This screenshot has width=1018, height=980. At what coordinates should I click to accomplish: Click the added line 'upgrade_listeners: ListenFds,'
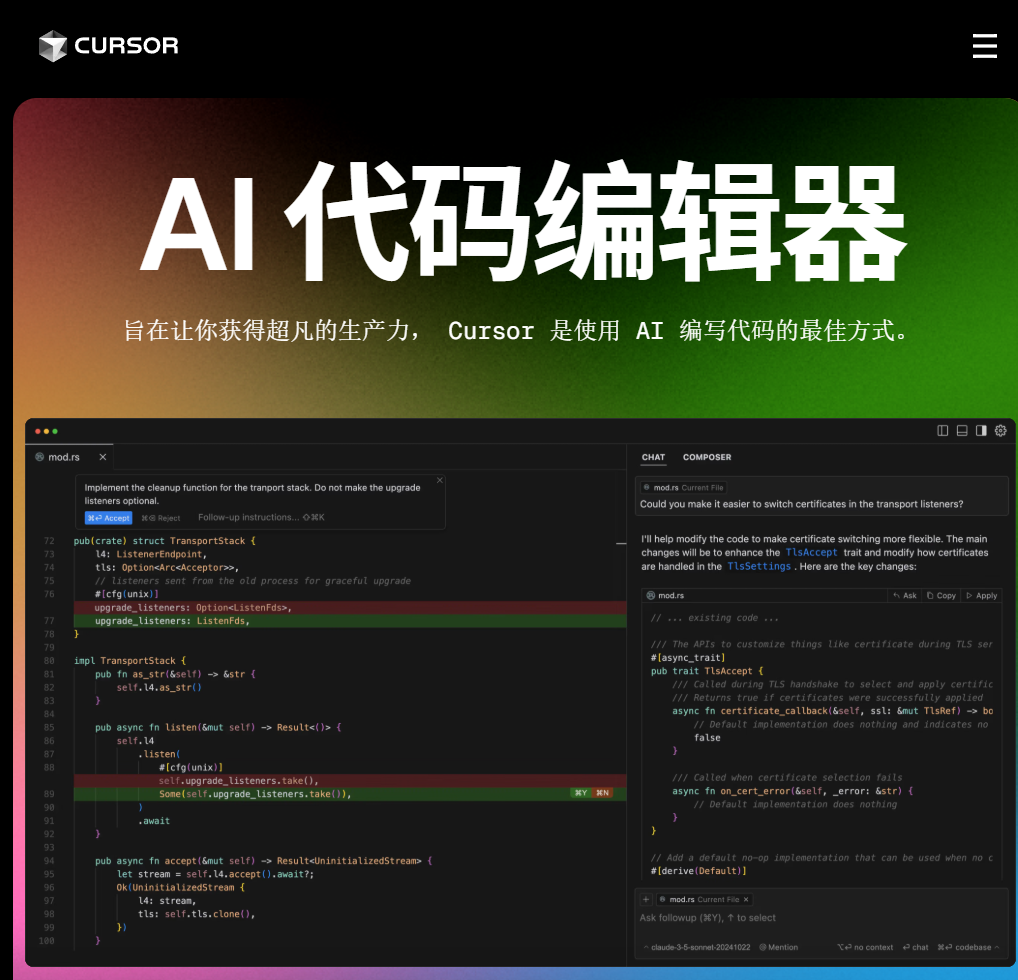[172, 621]
